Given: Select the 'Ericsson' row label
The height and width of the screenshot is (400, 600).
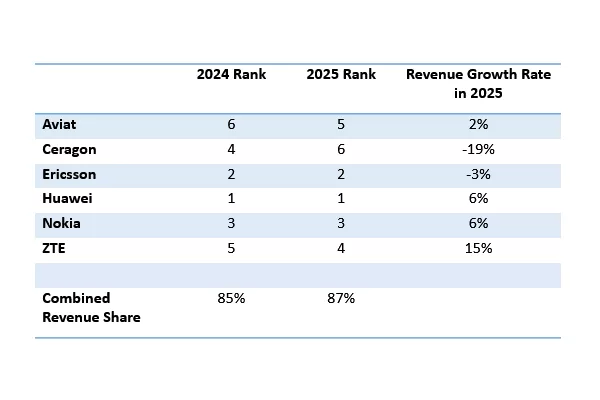Looking at the screenshot, I should (69, 175).
